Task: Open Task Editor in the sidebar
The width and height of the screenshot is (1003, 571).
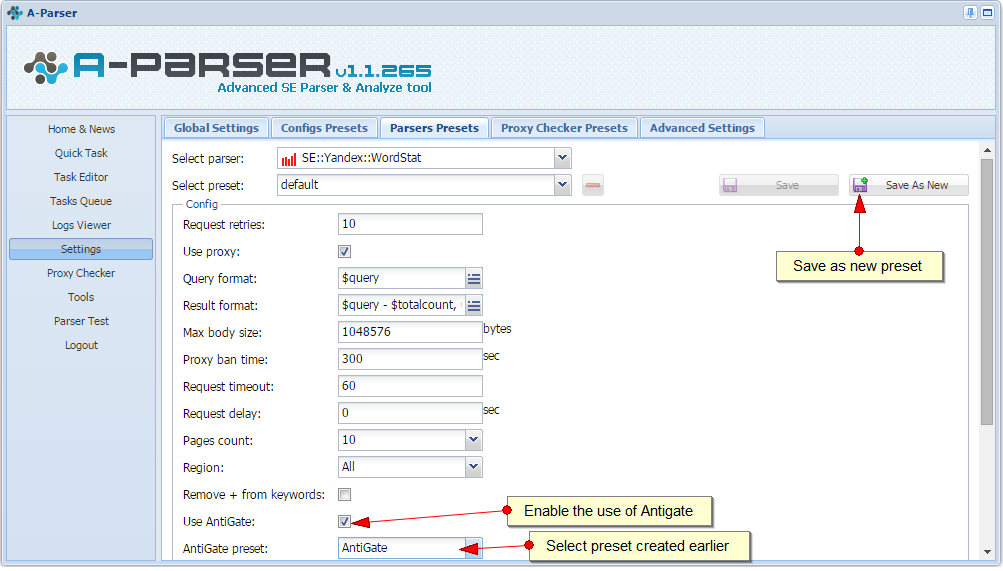Action: pyautogui.click(x=81, y=177)
